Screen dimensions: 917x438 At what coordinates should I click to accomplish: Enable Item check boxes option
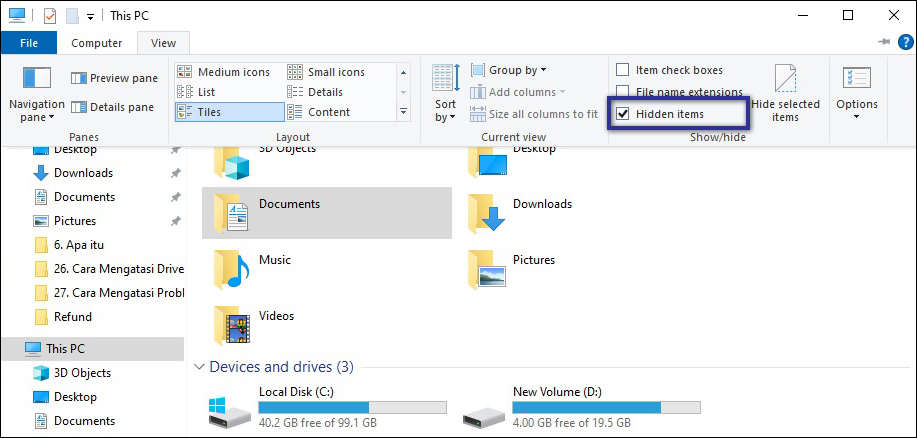coord(623,70)
